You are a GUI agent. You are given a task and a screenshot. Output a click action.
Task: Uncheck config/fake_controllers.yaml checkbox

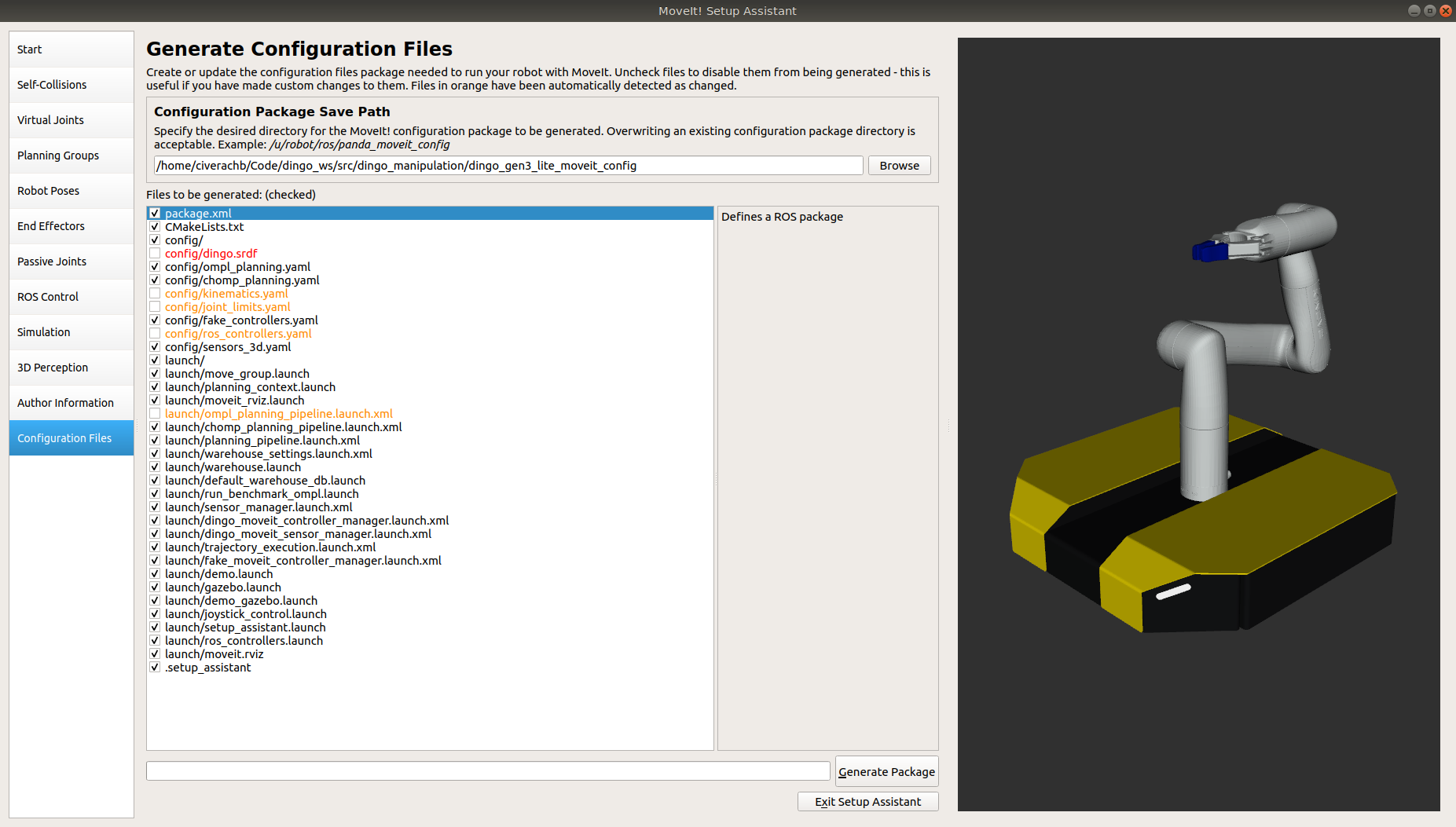pos(155,320)
